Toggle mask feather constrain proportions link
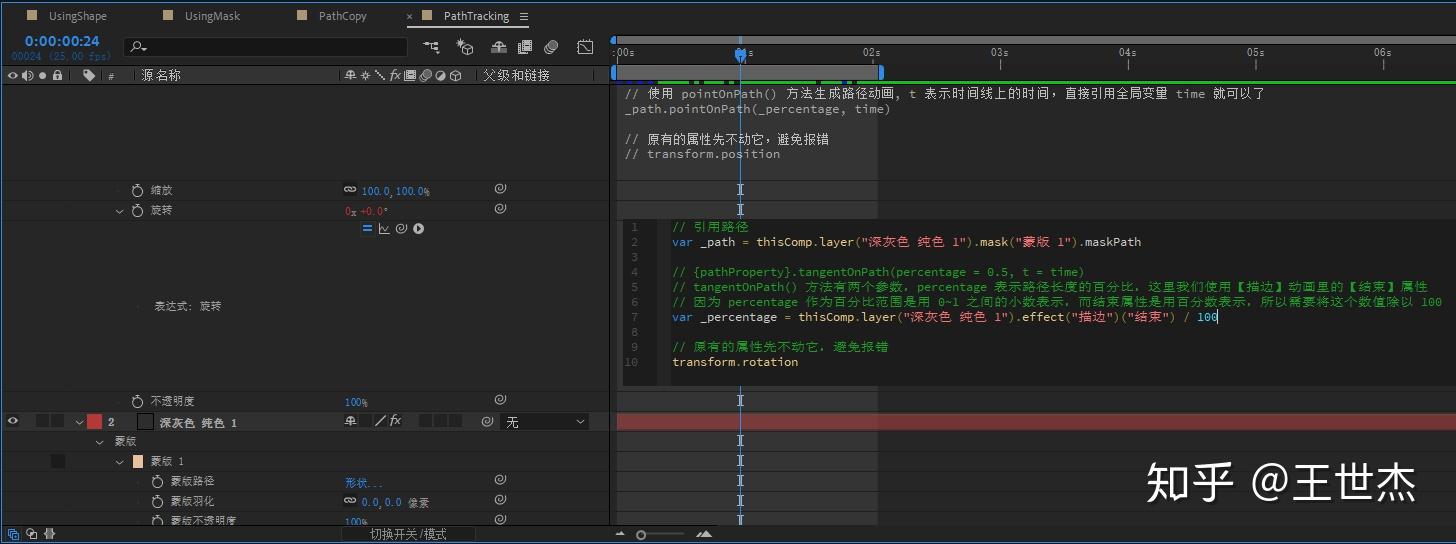 [x=350, y=502]
